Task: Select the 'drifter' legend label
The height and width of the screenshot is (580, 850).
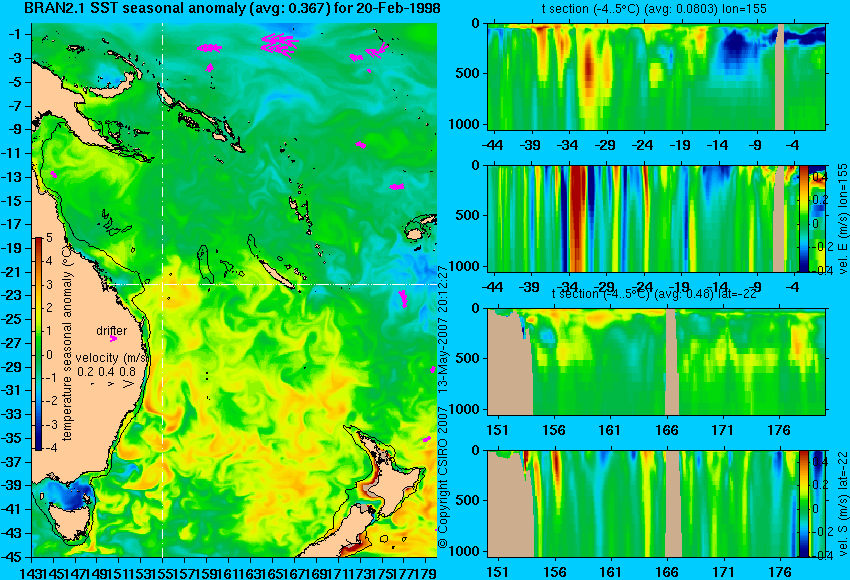Action: point(112,331)
